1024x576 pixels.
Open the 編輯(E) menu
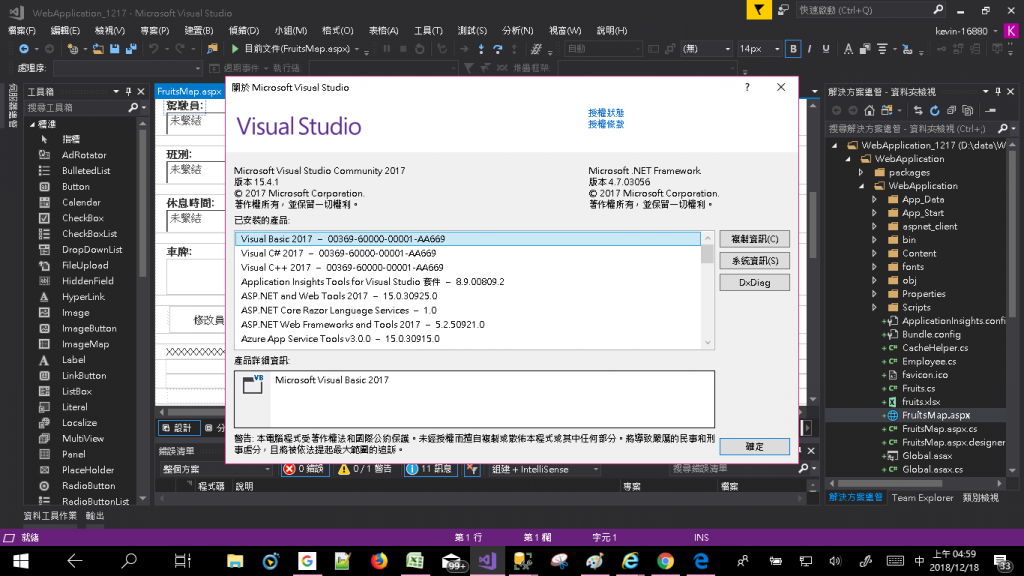click(65, 31)
